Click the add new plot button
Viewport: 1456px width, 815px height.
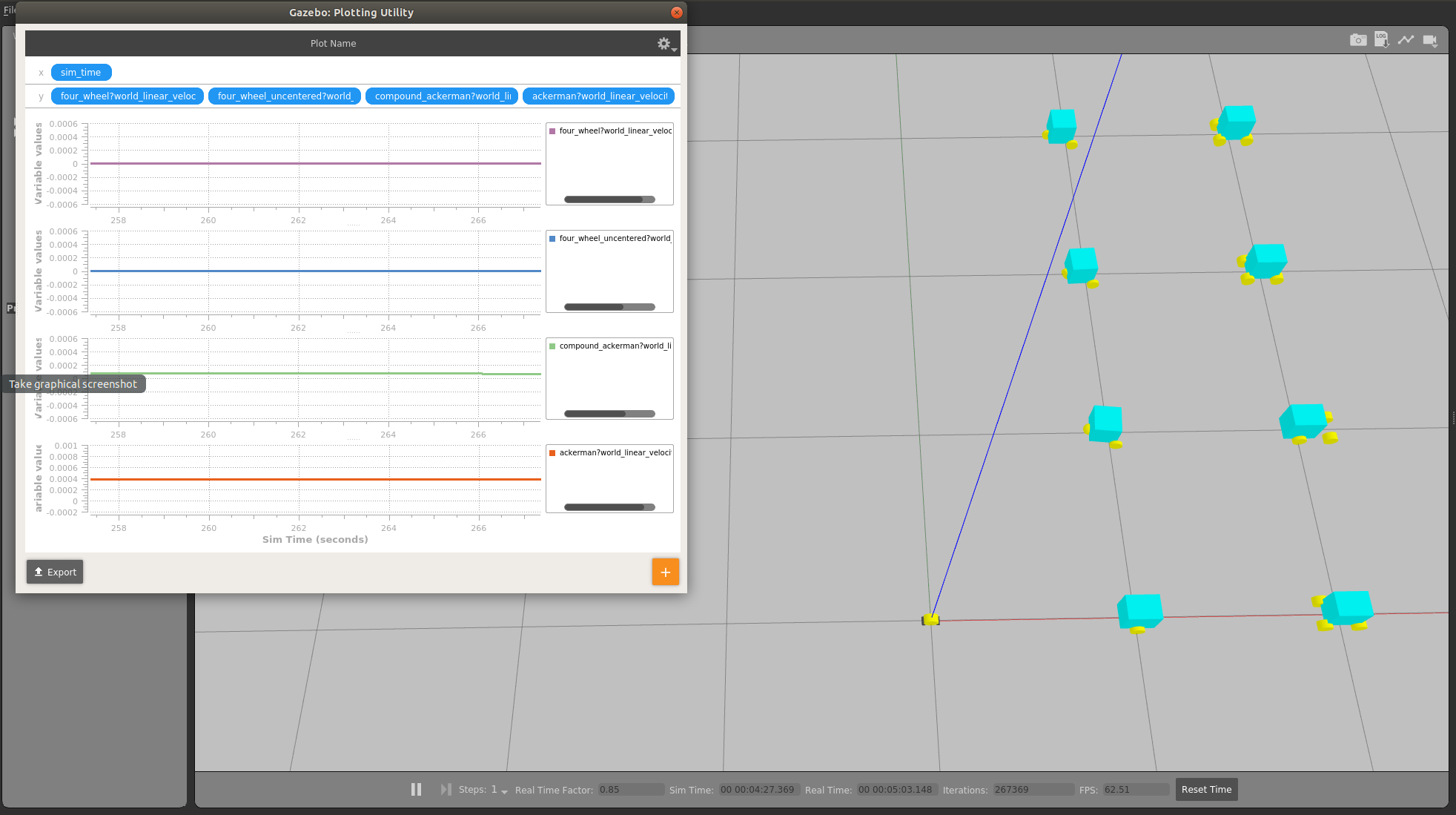pyautogui.click(x=665, y=572)
